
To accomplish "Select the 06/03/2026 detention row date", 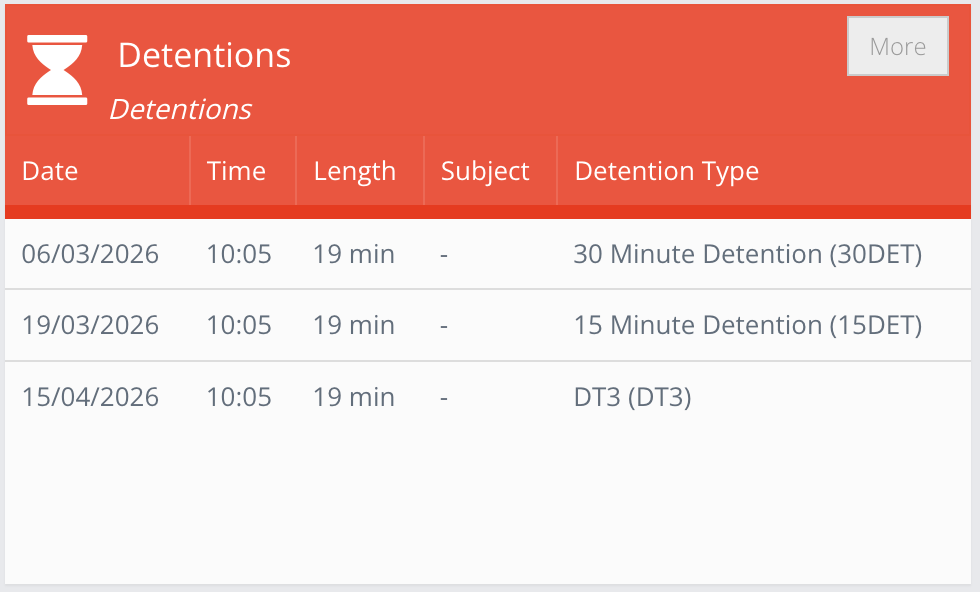I will [x=90, y=254].
